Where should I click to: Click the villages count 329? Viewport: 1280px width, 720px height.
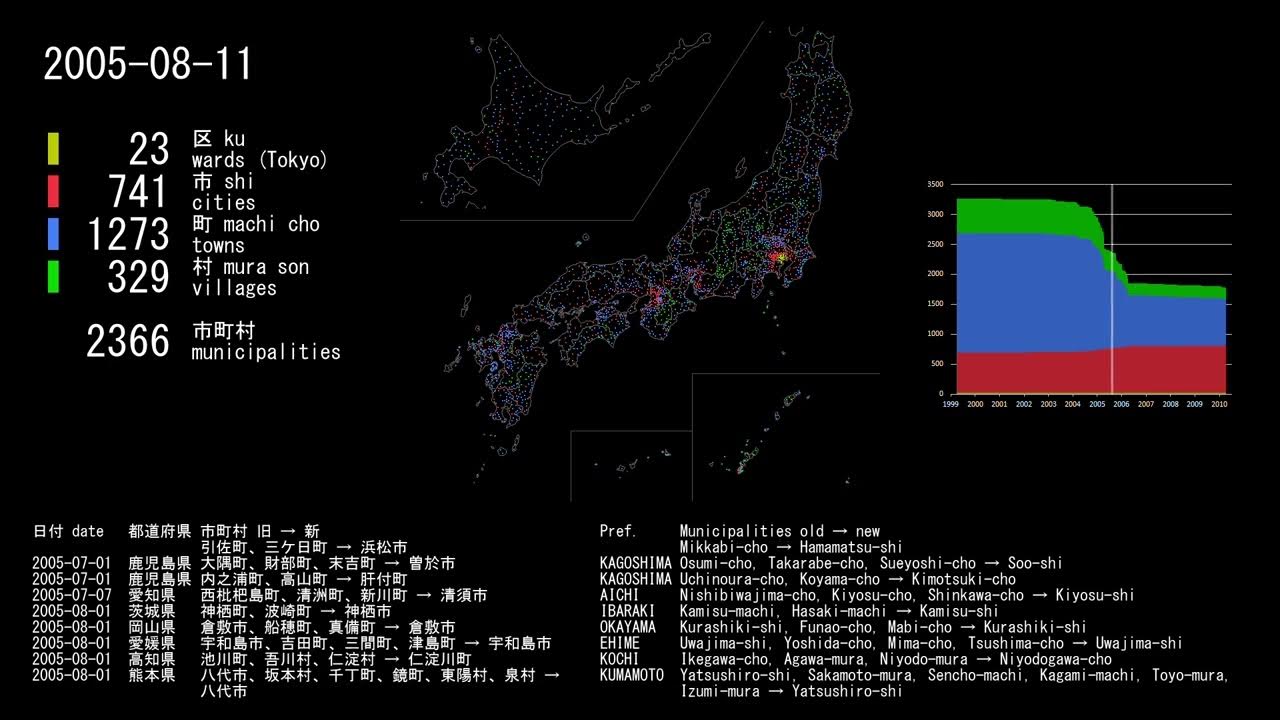coord(139,276)
